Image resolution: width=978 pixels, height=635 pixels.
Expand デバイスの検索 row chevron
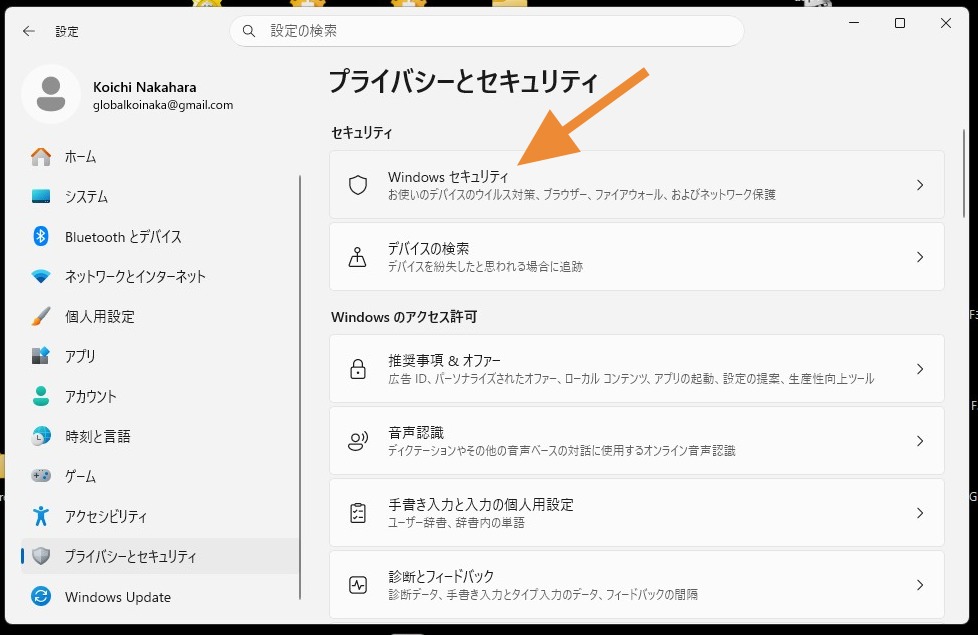[x=920, y=257]
